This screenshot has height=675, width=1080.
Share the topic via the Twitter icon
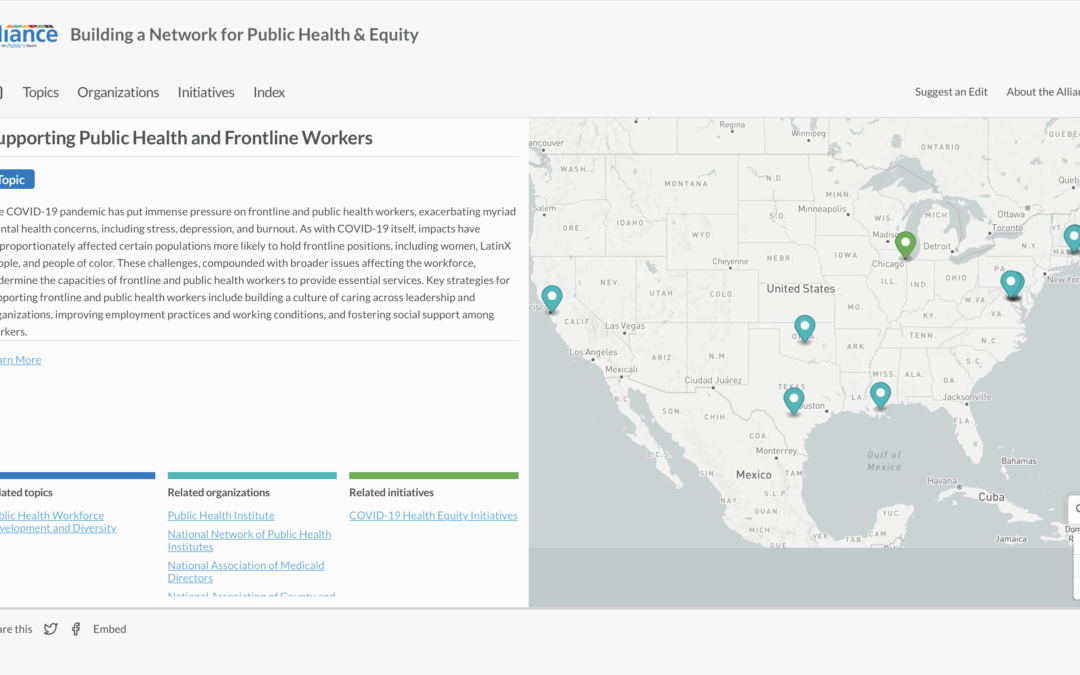(50, 628)
